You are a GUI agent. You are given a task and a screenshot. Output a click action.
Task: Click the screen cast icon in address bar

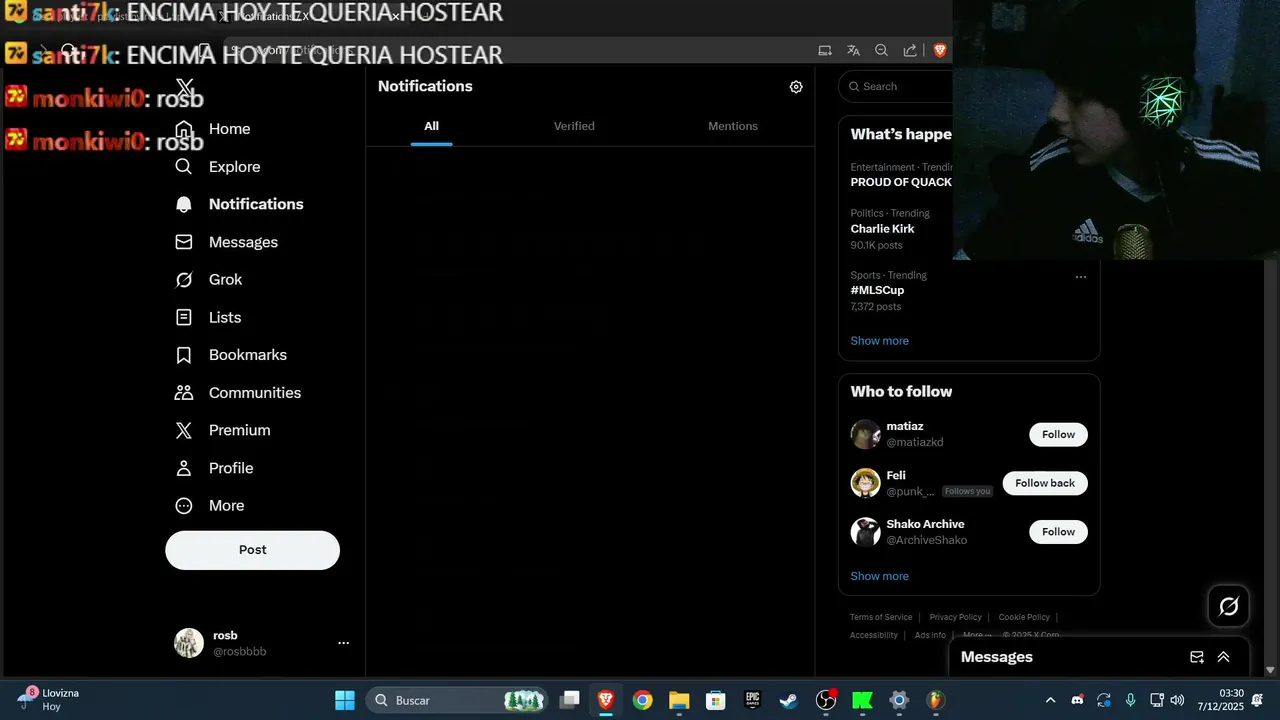825,50
